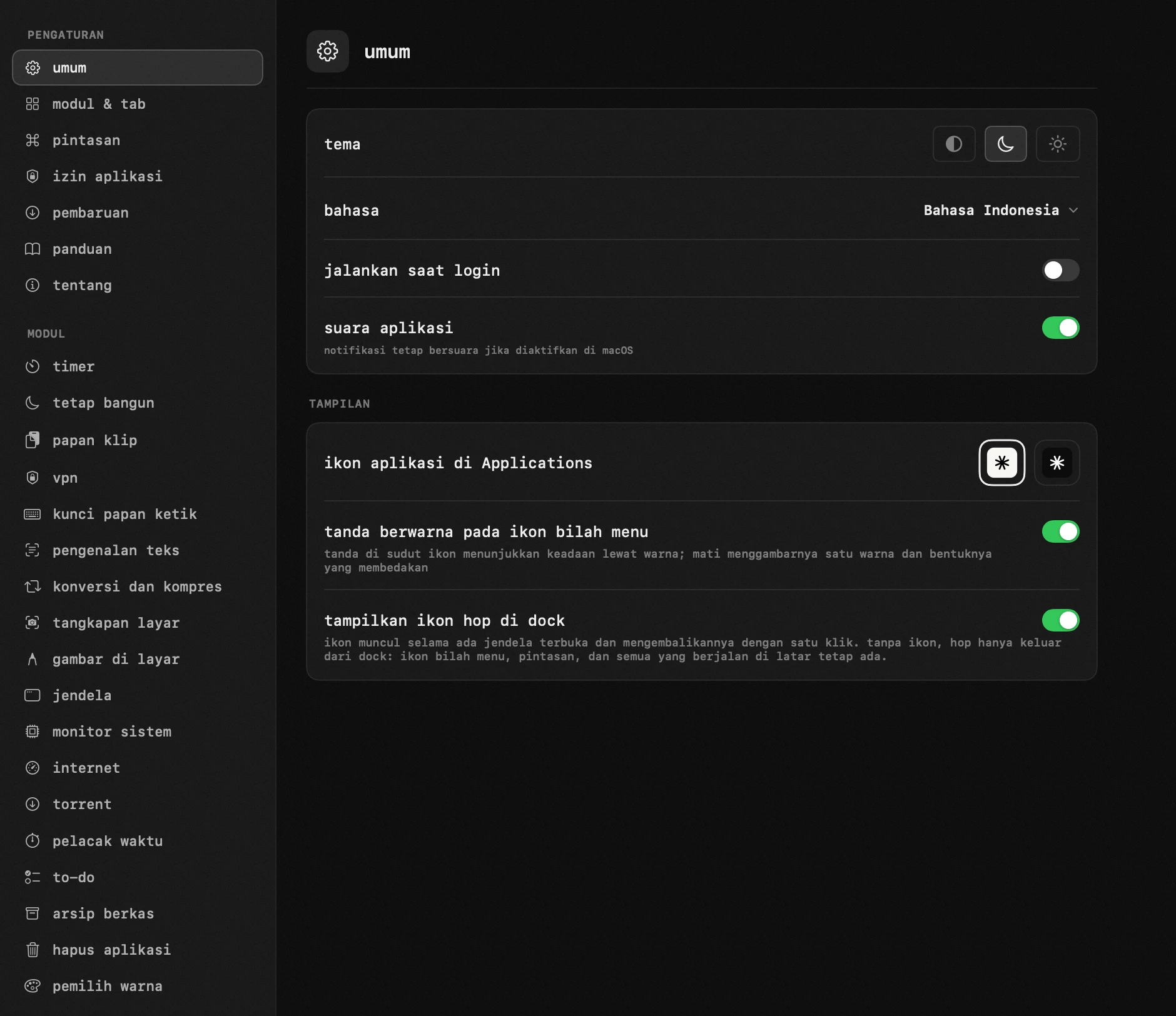Screen dimensions: 1176x1016
Task: Click the chevron beside Bahasa Indonesia
Action: [1073, 210]
